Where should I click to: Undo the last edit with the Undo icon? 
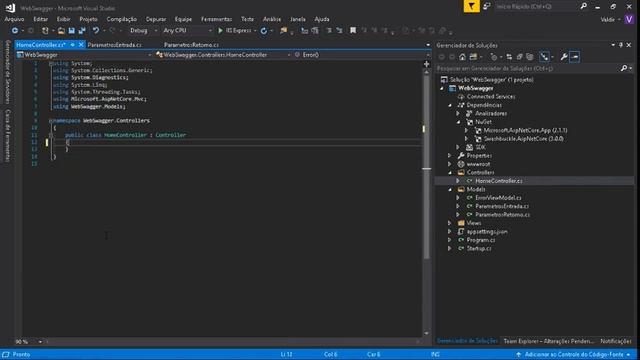[x=96, y=31]
